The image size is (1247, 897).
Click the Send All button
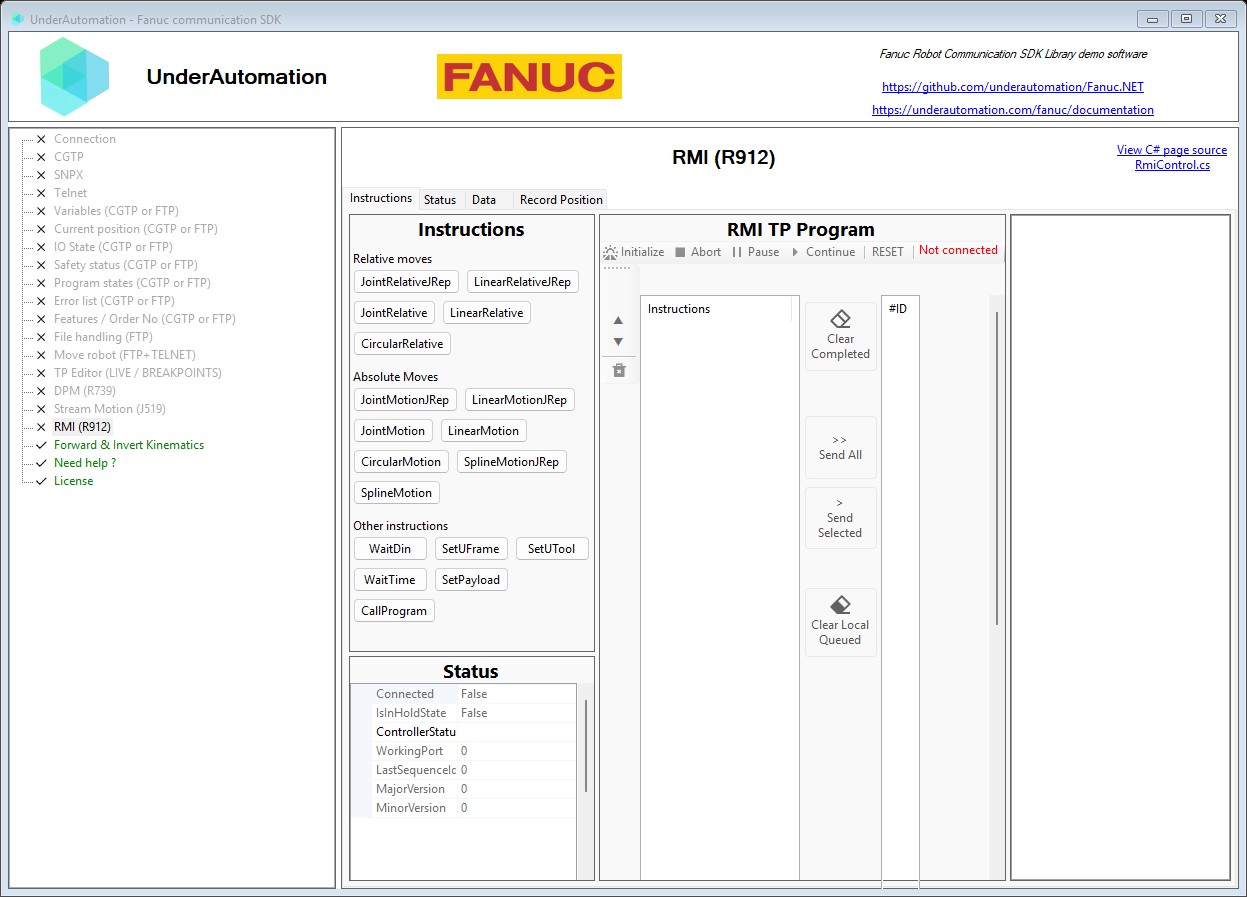point(841,447)
